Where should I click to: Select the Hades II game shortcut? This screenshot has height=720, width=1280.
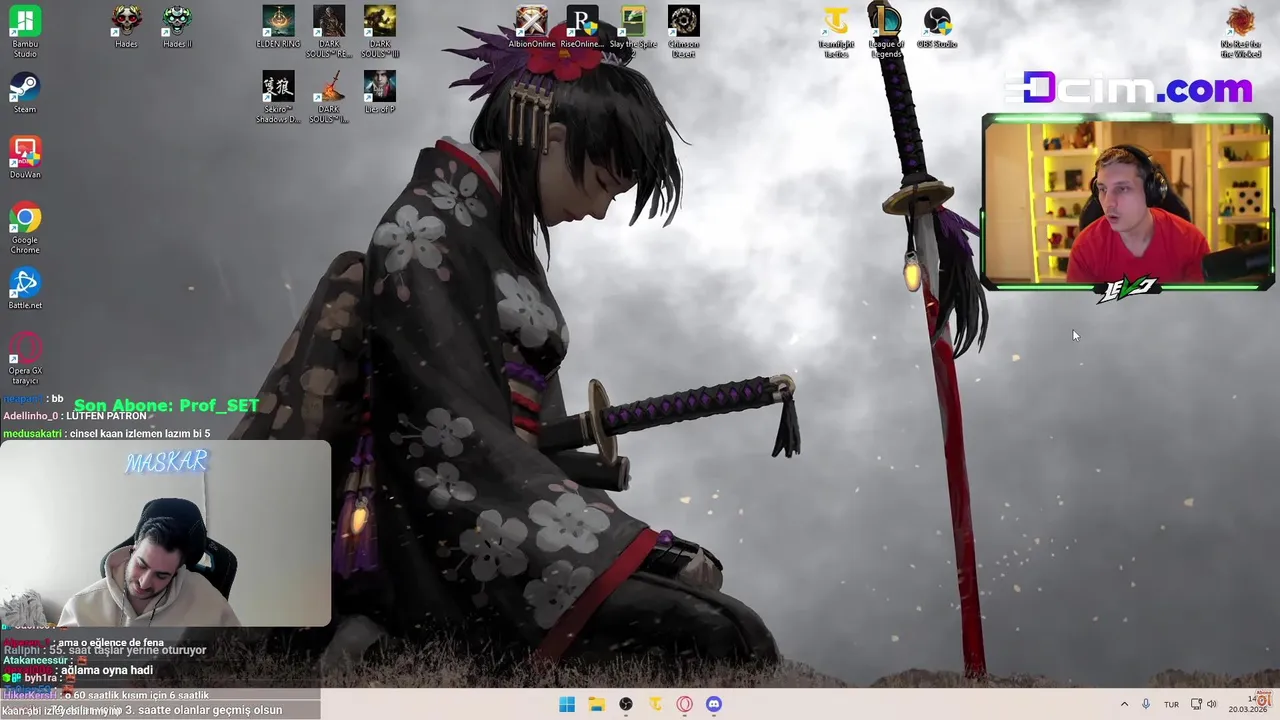177,27
